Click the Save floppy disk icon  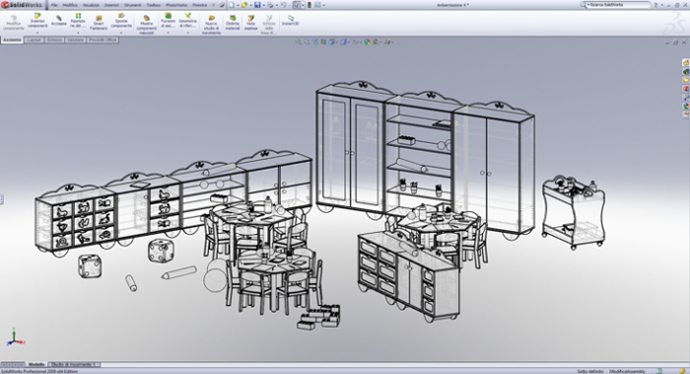pos(257,5)
